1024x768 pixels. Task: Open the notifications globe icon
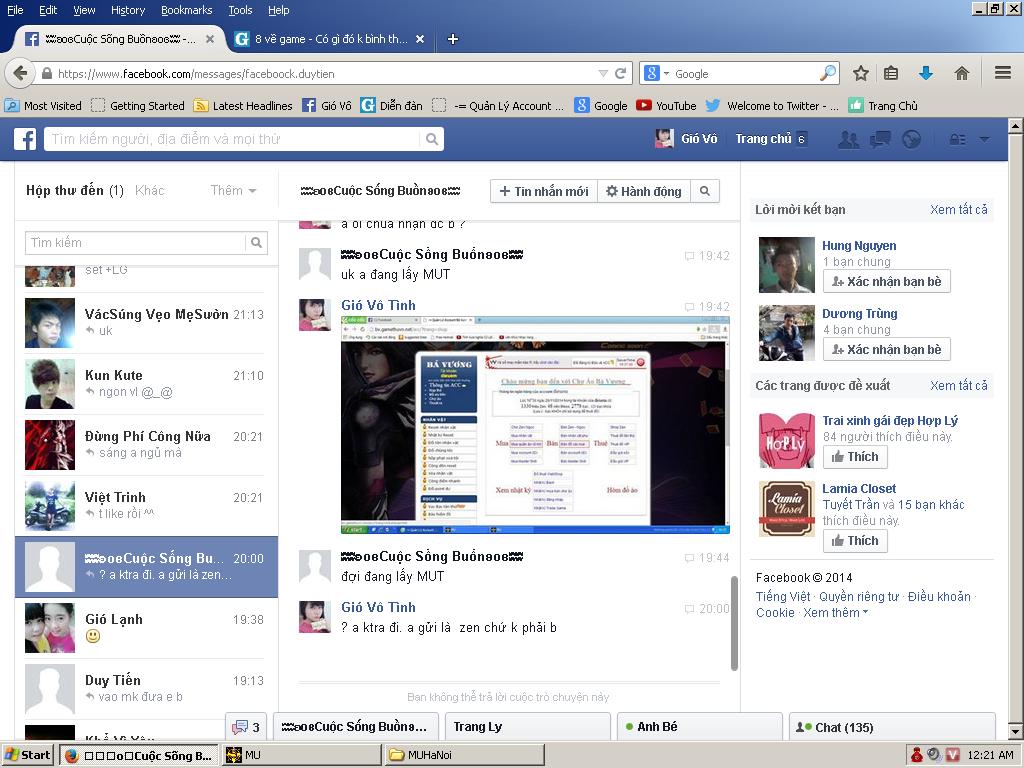tap(911, 139)
